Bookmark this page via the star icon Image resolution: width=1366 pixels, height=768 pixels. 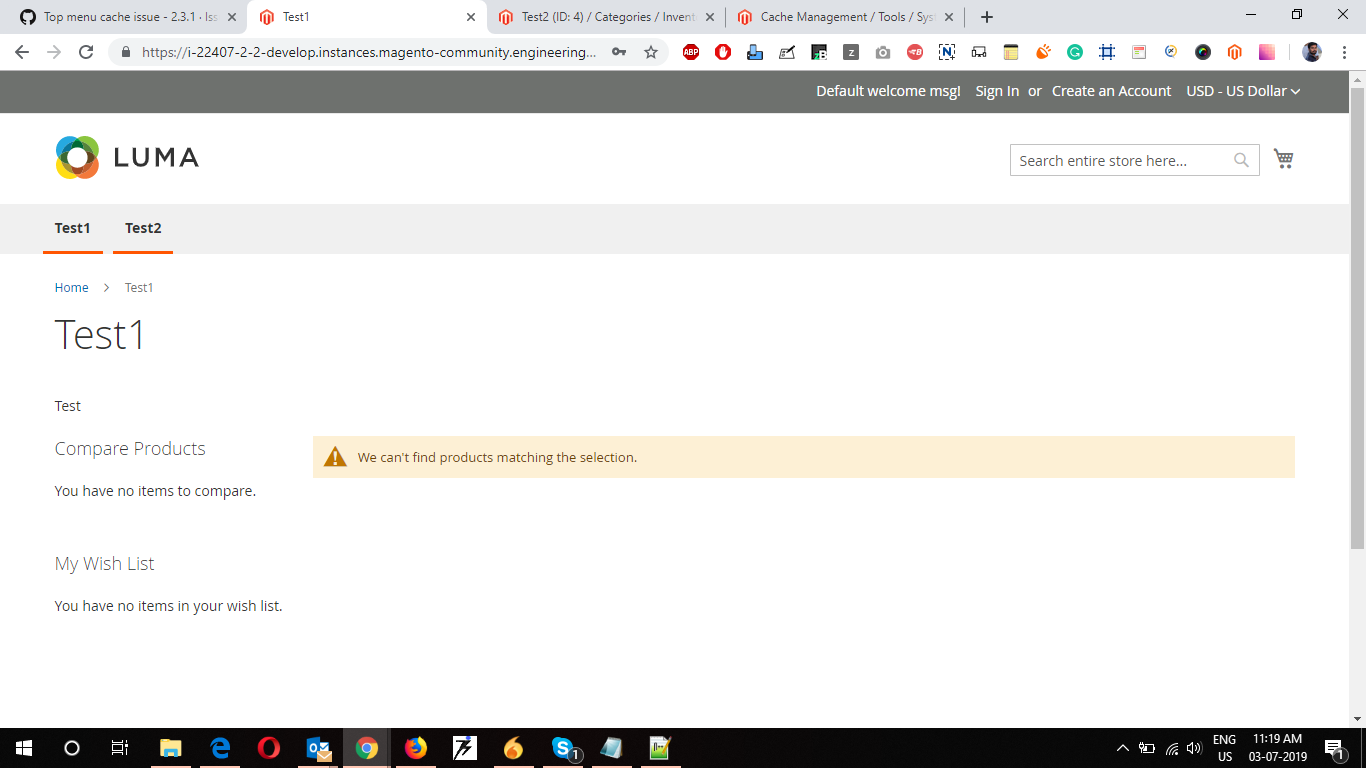(x=651, y=52)
